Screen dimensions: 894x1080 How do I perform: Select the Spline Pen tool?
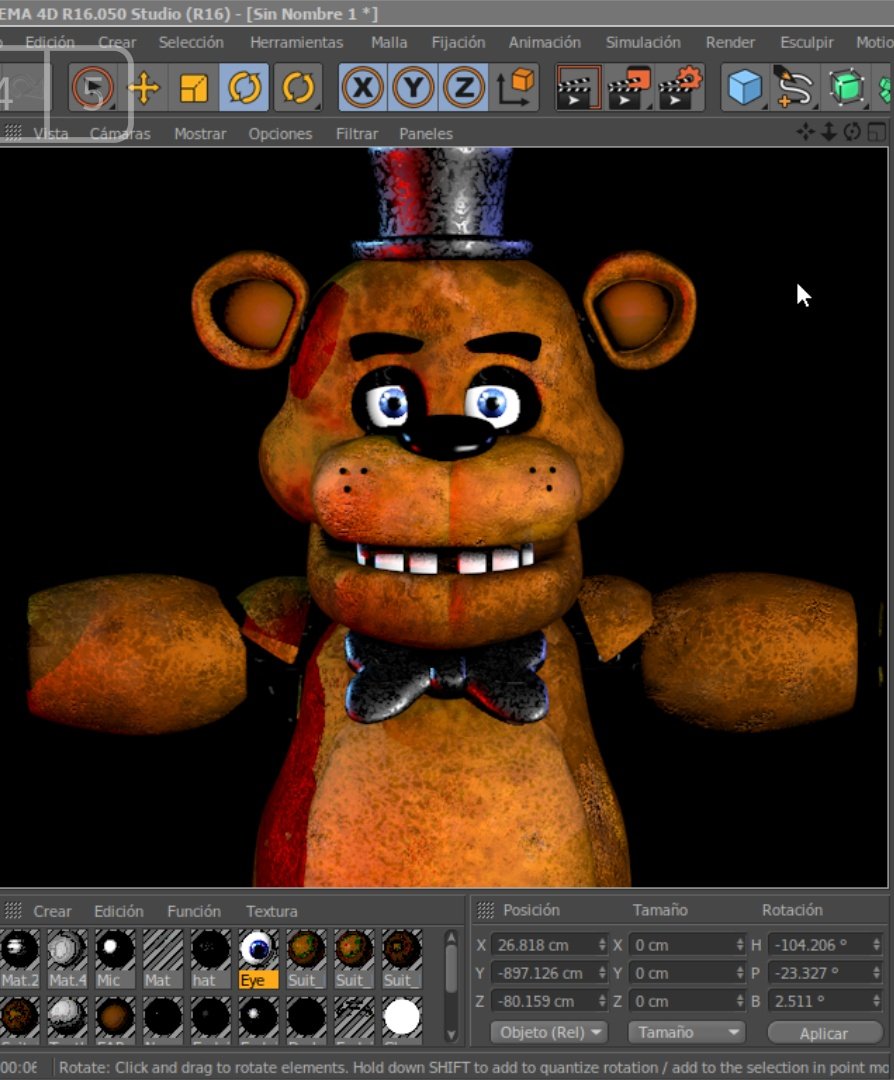tap(795, 88)
